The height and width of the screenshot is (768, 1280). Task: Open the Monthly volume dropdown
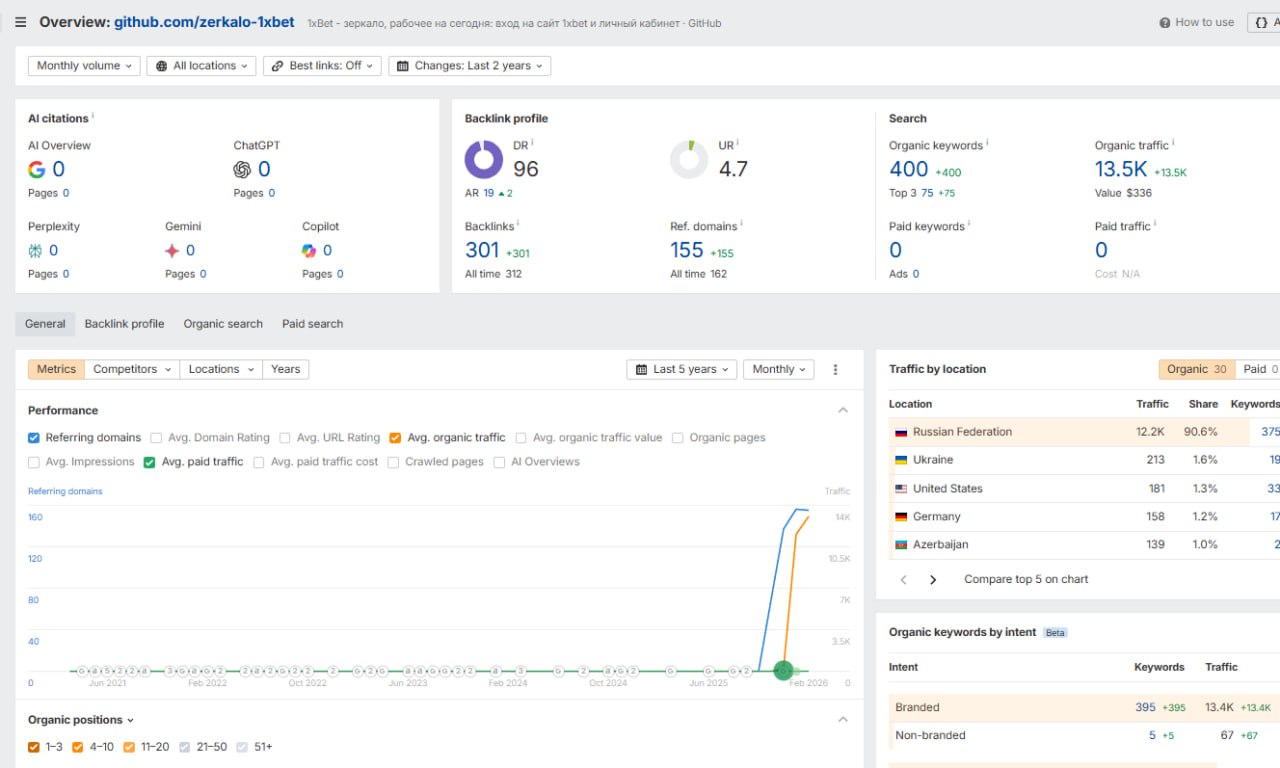(84, 66)
